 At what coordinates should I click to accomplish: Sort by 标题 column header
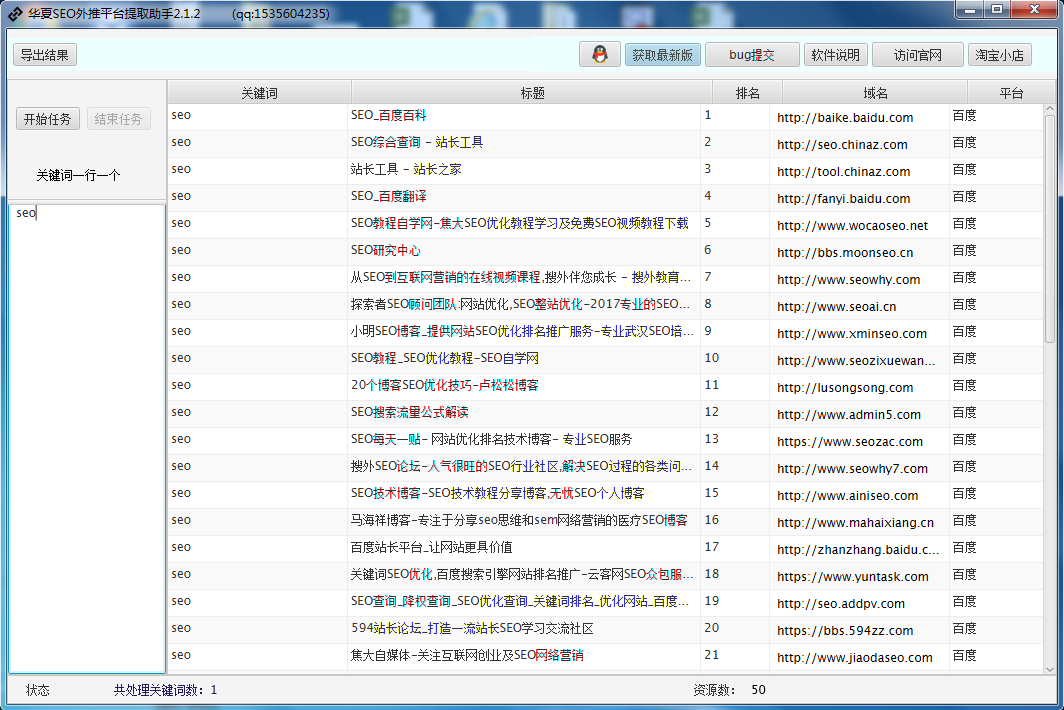532,93
